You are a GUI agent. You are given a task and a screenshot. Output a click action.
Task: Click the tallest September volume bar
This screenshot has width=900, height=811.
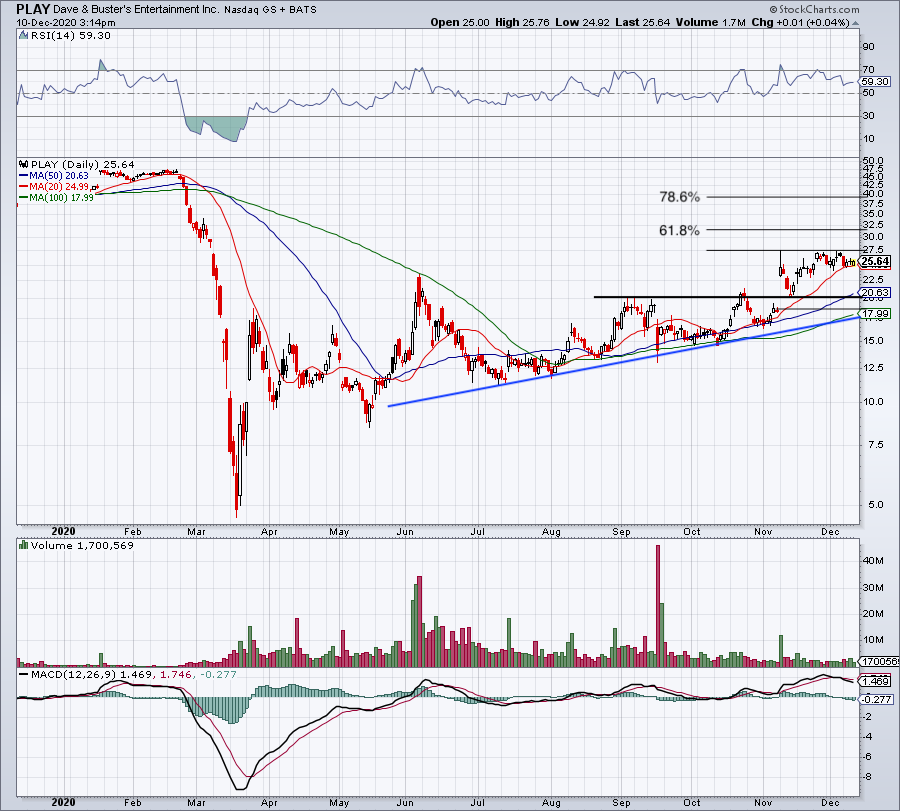tap(658, 606)
